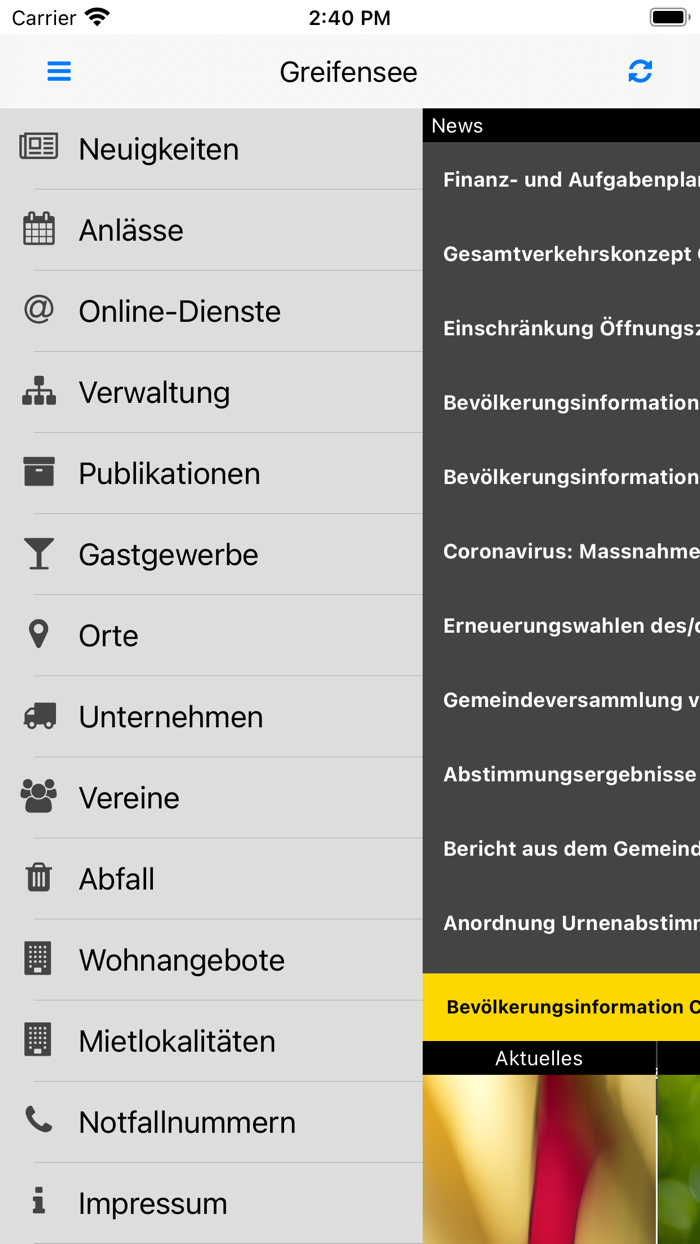
Task: Tap the @ icon for Online-Dienste
Action: click(x=37, y=310)
